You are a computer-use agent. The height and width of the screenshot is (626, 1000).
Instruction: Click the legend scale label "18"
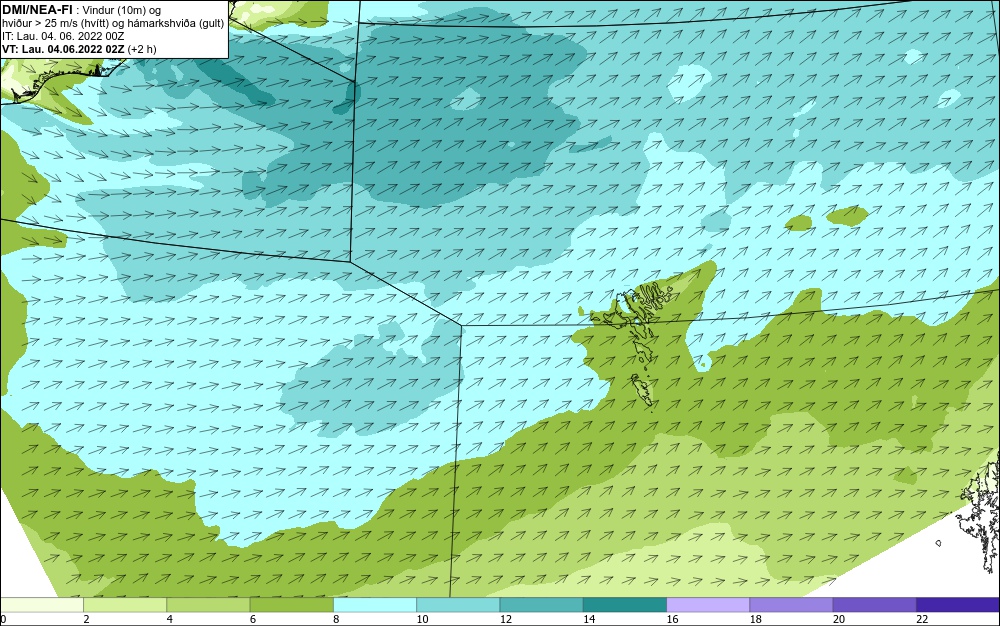(756, 619)
